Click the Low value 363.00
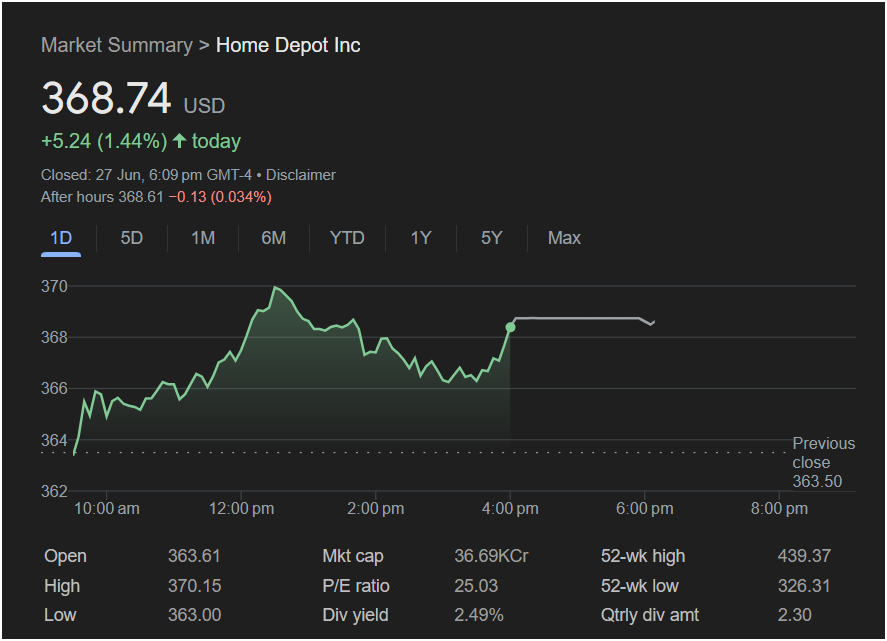Screen dimensions: 887x641 coord(195,615)
